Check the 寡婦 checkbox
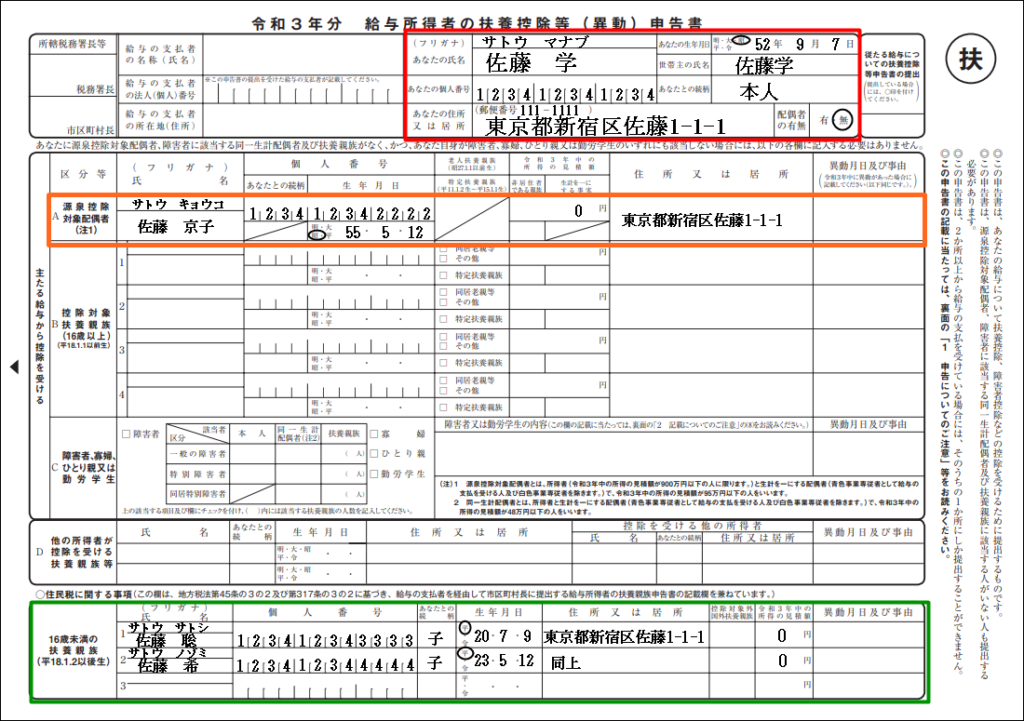The width and height of the screenshot is (1024, 721). [374, 434]
